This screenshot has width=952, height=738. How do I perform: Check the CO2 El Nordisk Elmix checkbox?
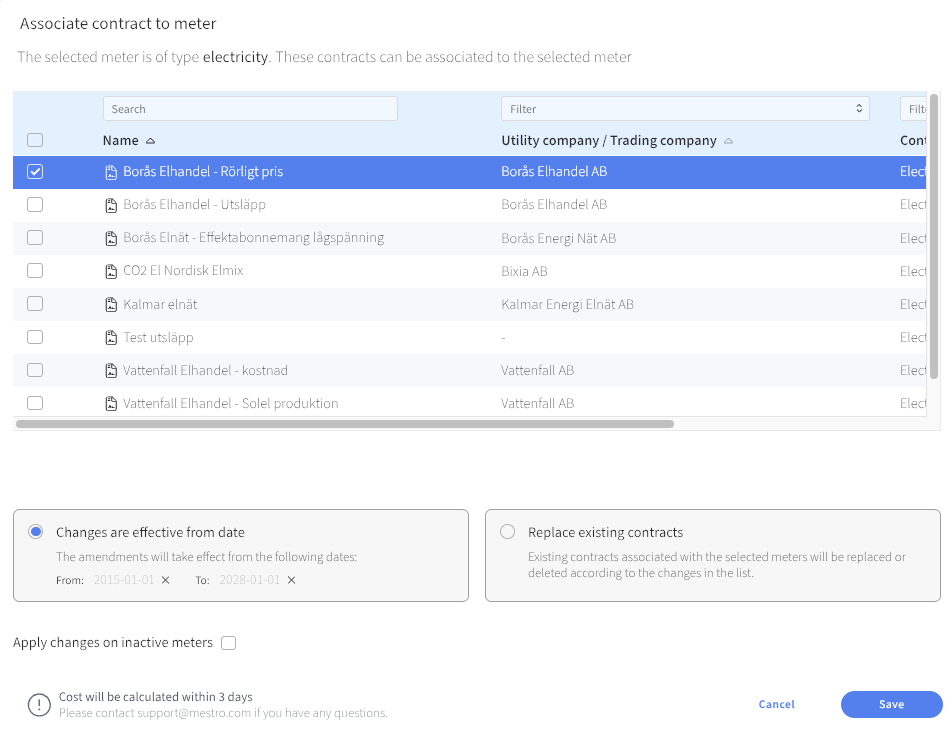tap(35, 271)
